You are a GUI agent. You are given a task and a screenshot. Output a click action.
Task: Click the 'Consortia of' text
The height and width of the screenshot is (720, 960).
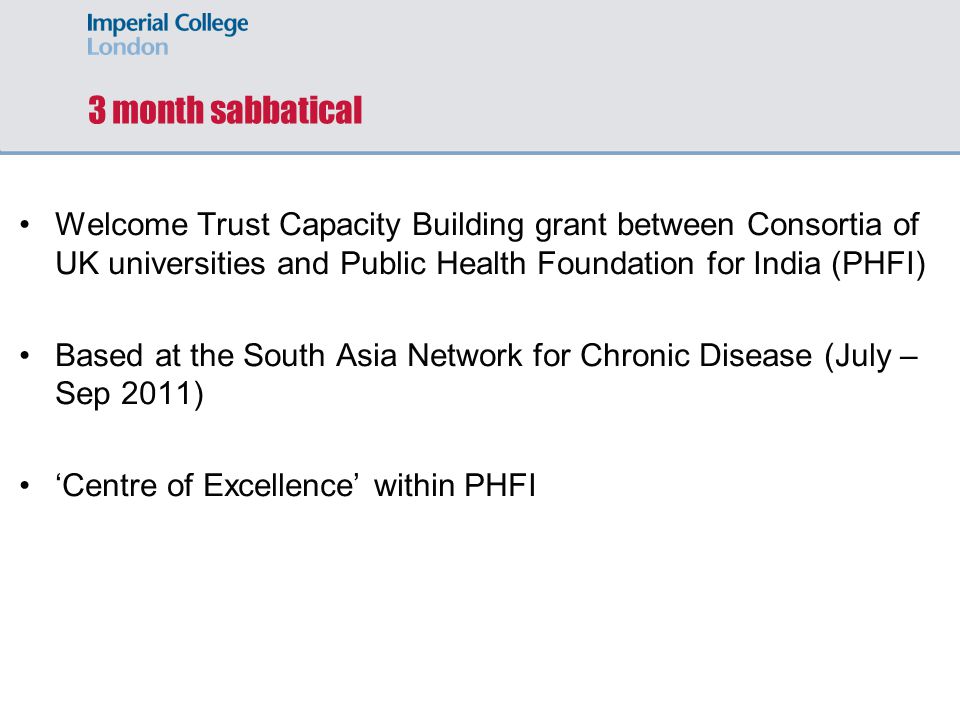click(x=833, y=225)
